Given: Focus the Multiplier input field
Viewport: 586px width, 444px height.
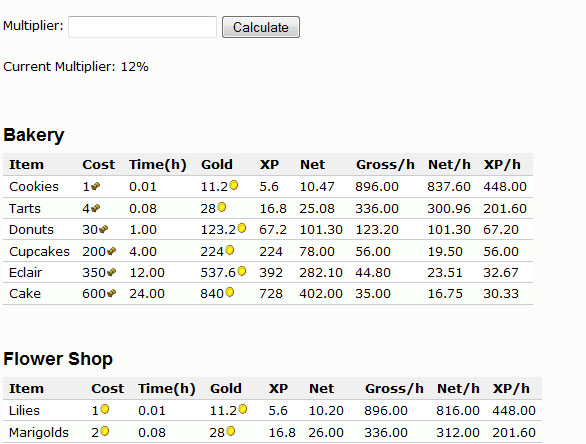Looking at the screenshot, I should (x=142, y=27).
